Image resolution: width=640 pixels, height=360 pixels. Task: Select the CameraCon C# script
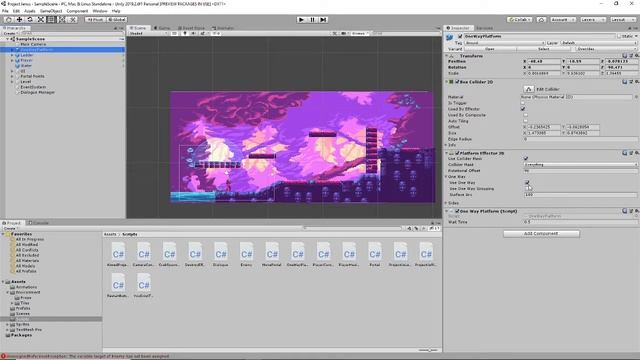(144, 254)
